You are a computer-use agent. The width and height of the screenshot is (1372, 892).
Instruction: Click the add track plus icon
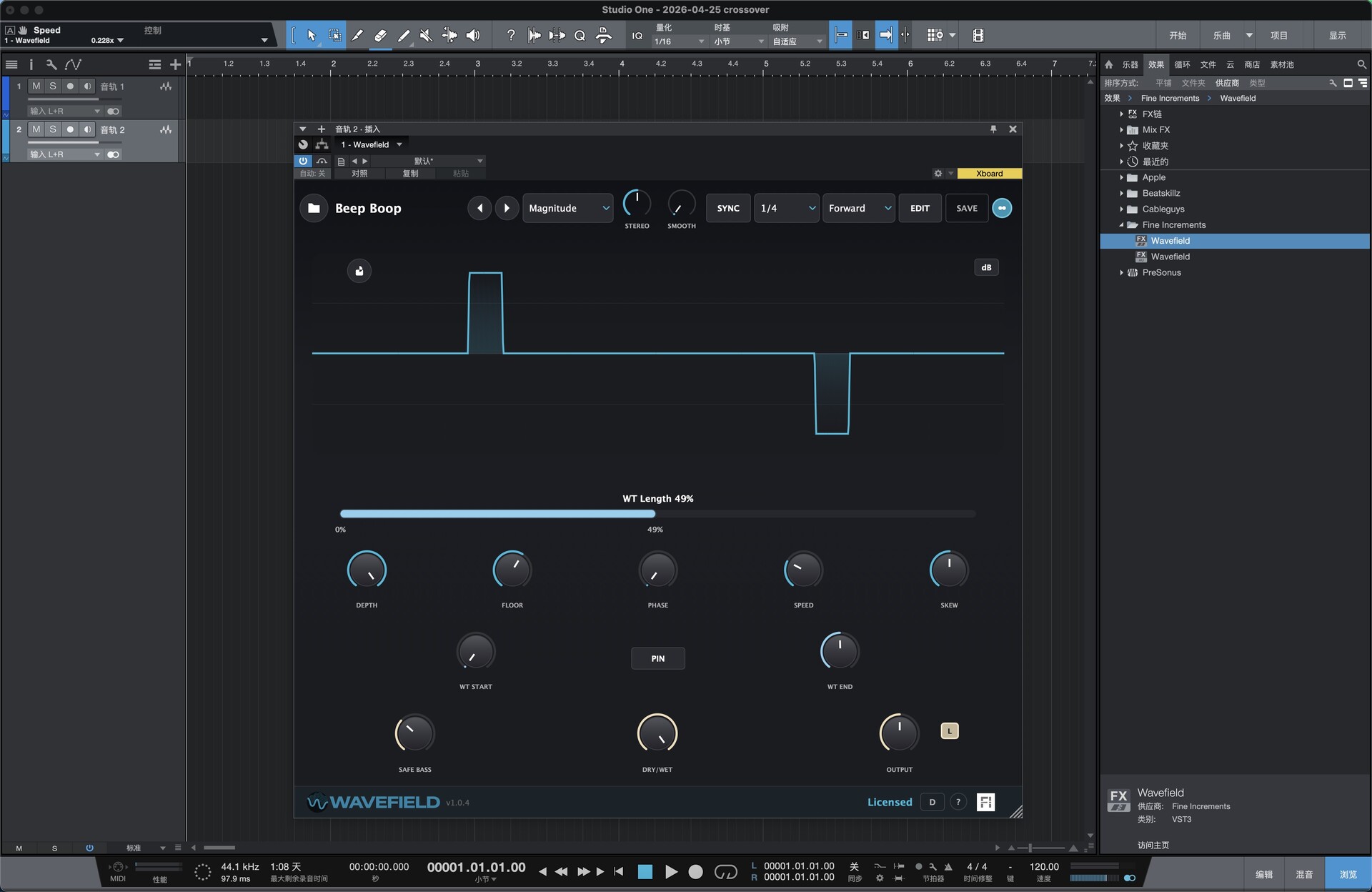pos(175,64)
